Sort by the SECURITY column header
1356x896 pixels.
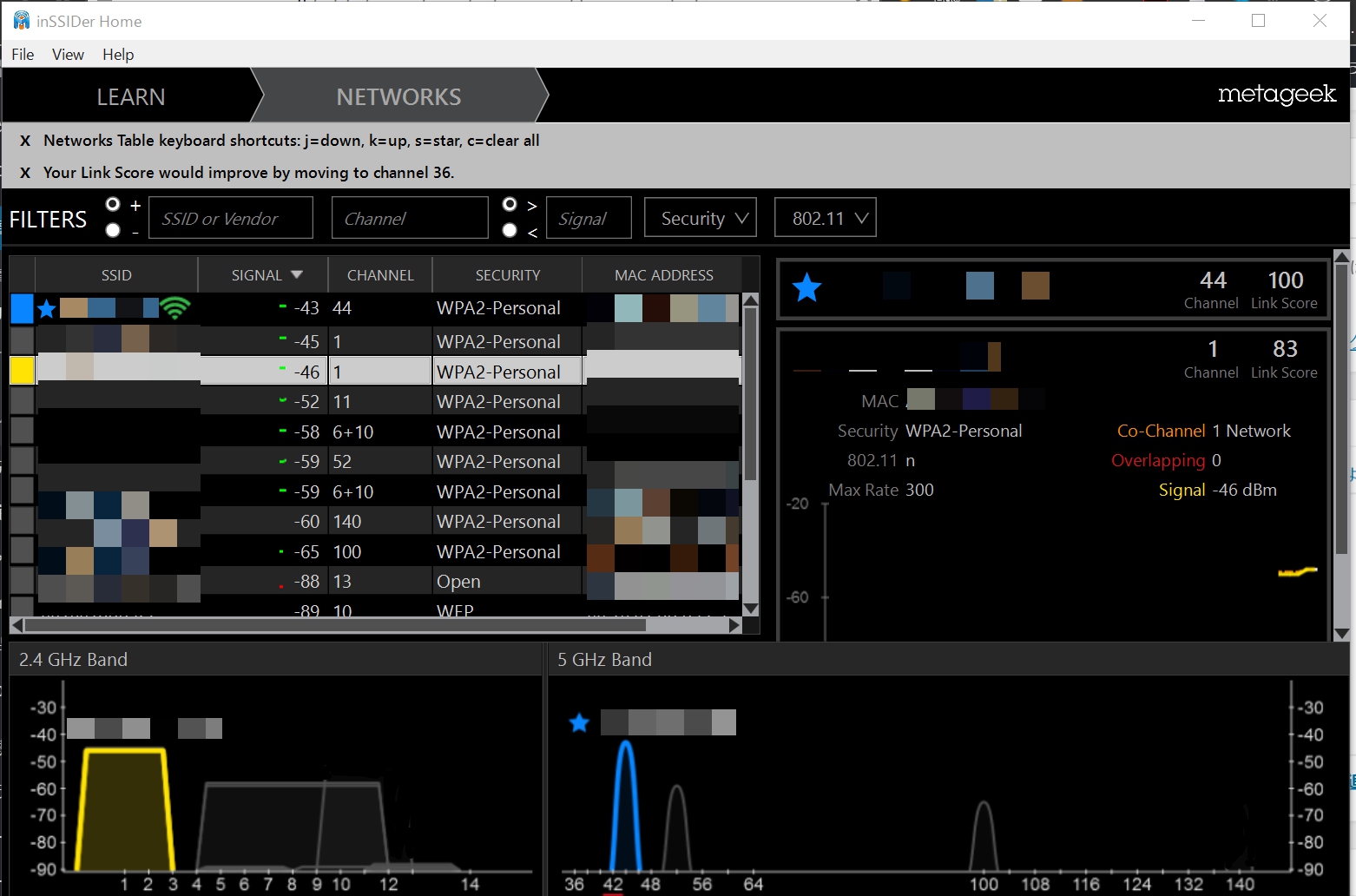[508, 275]
